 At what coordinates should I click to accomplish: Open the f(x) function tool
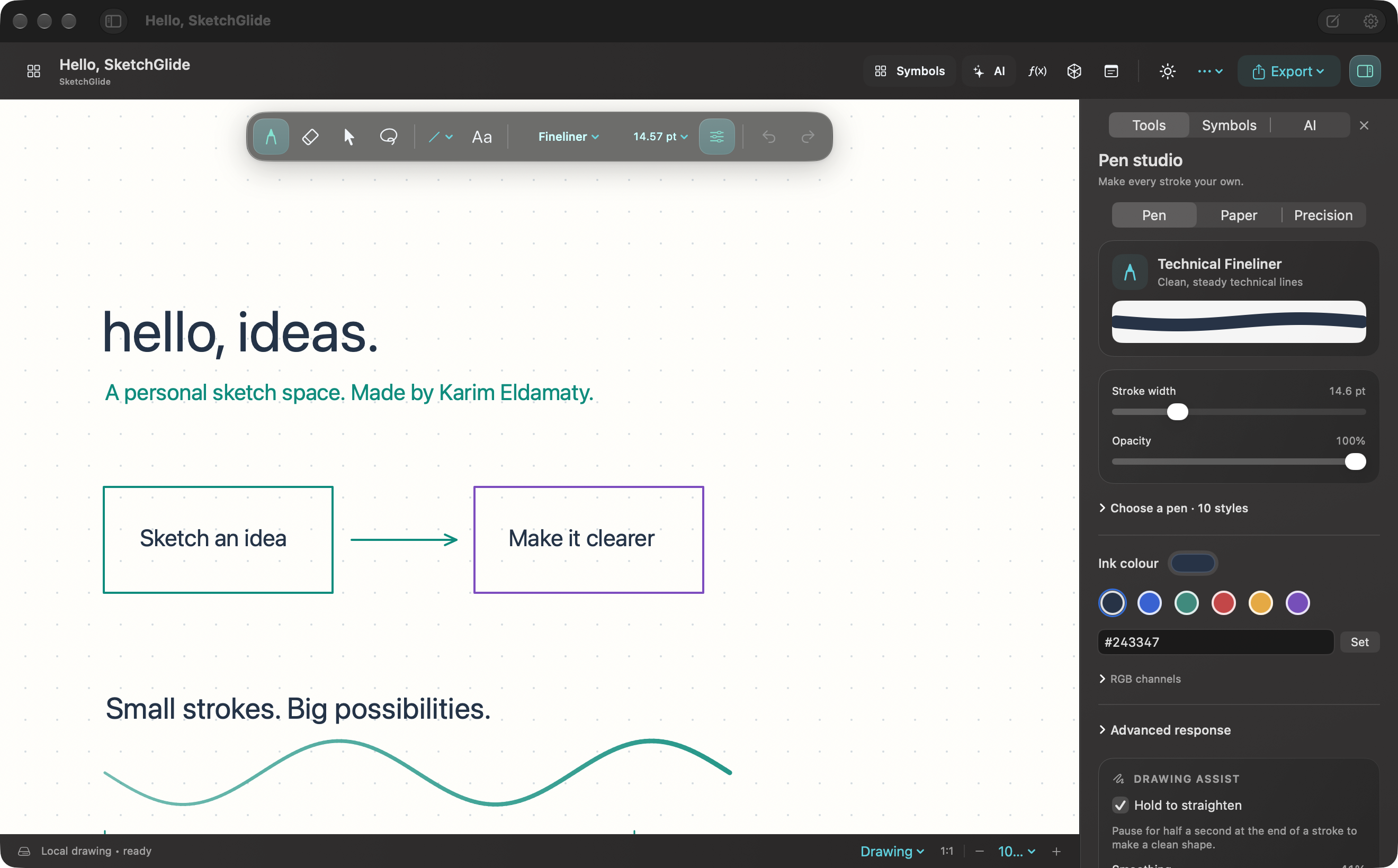pos(1037,71)
